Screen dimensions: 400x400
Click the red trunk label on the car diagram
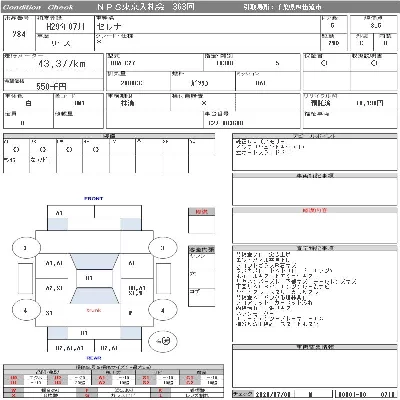coord(94,310)
